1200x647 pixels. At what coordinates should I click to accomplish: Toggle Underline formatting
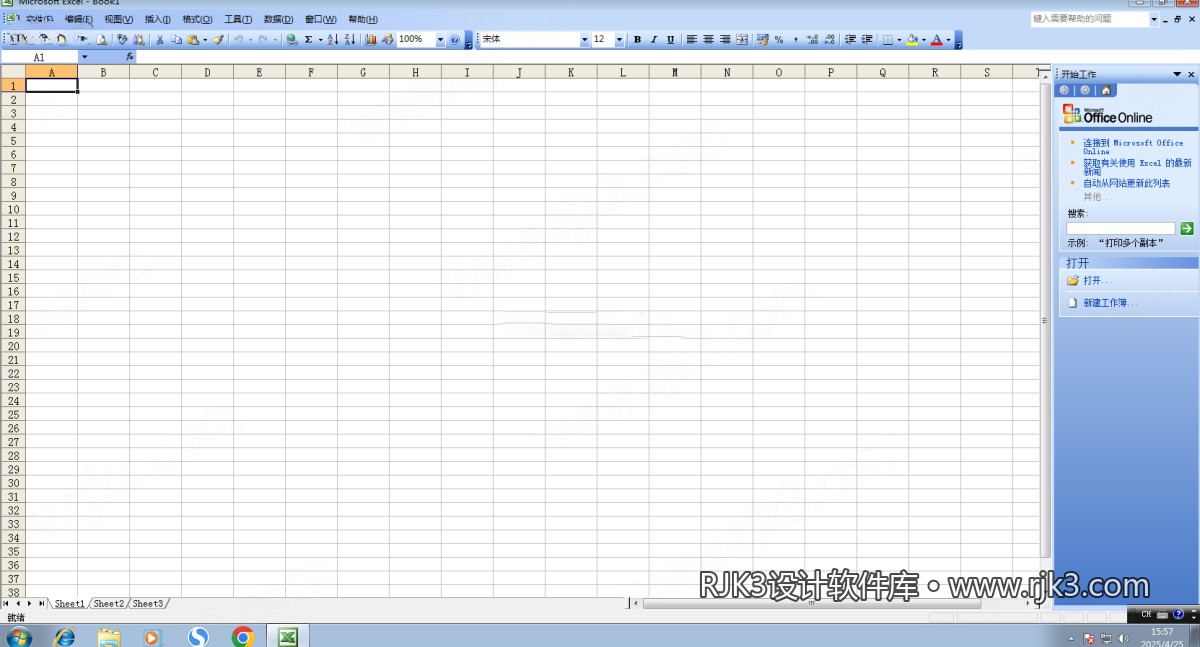tap(670, 40)
